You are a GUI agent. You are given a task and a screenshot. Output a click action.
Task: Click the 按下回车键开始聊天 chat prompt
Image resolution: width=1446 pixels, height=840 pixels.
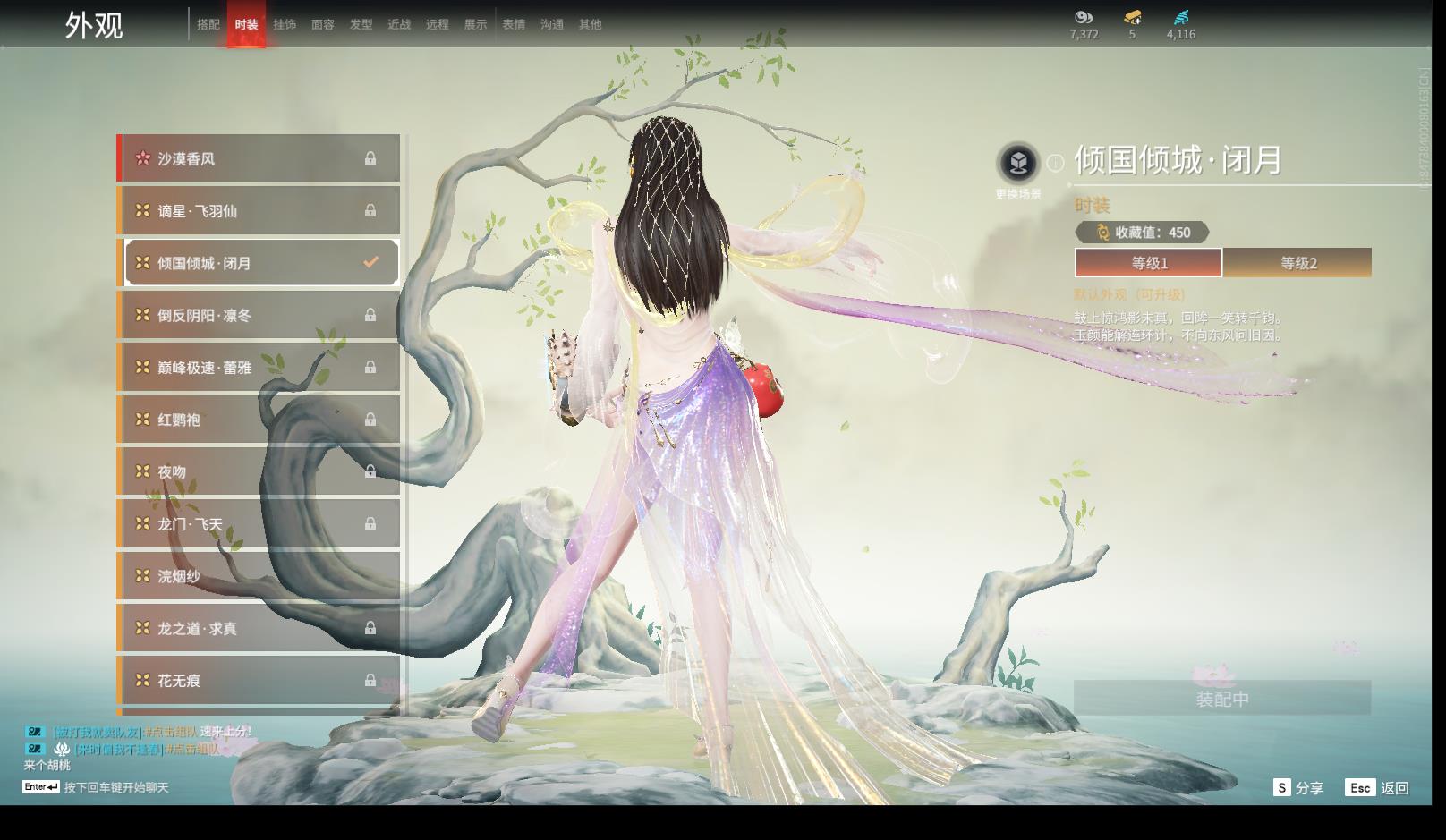coord(116,787)
